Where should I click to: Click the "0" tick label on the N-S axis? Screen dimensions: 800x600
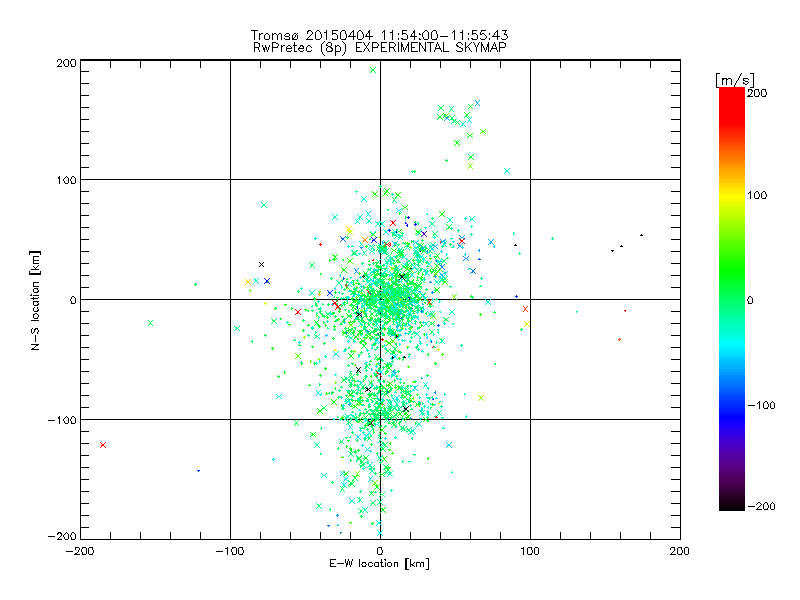[x=72, y=300]
